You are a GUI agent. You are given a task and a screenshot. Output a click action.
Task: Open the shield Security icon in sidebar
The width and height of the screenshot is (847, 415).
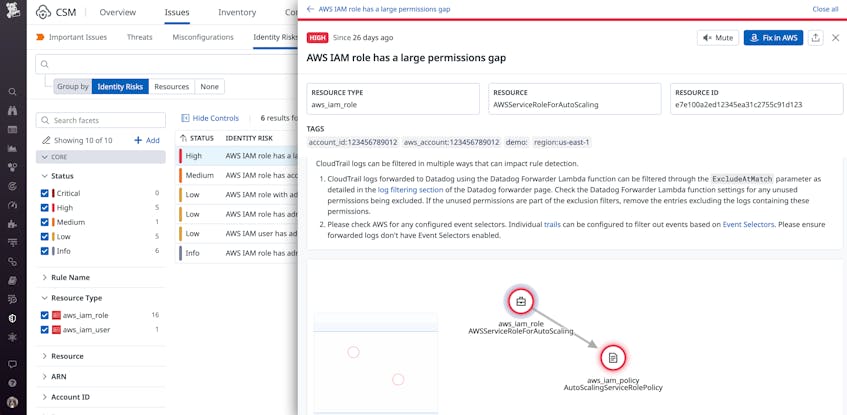click(x=12, y=318)
